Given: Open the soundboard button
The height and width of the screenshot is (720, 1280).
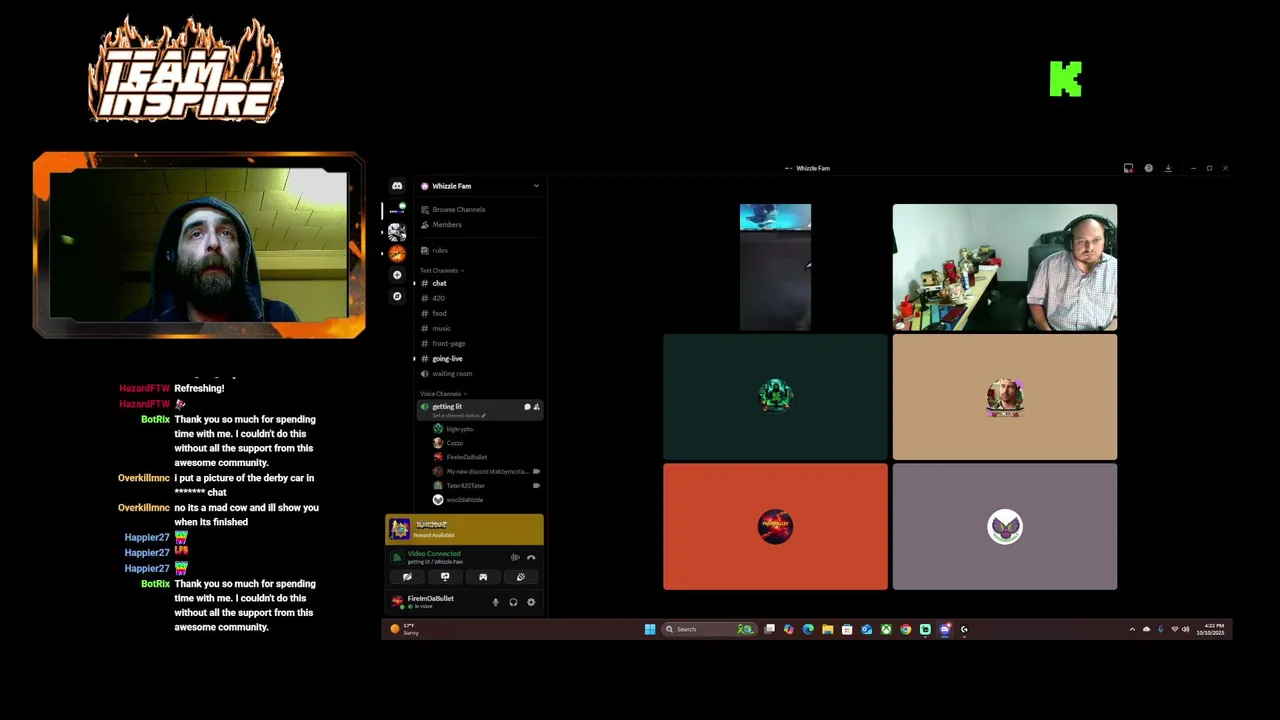Looking at the screenshot, I should click(520, 577).
